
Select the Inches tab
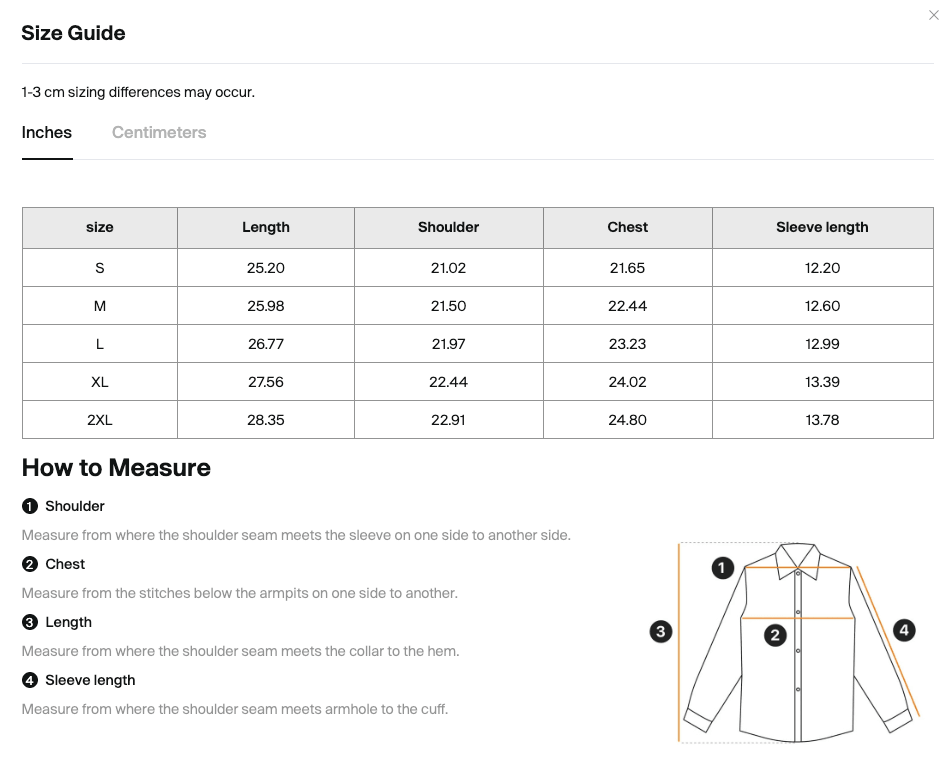click(x=47, y=132)
